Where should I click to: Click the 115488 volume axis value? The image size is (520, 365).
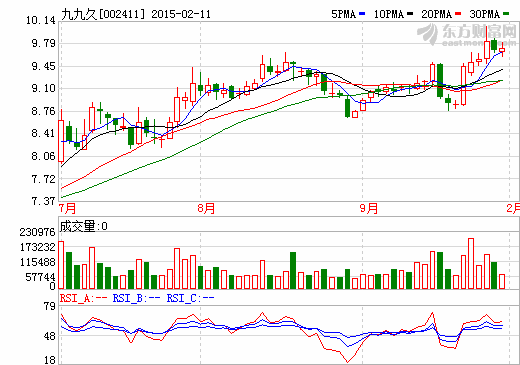(x=38, y=262)
